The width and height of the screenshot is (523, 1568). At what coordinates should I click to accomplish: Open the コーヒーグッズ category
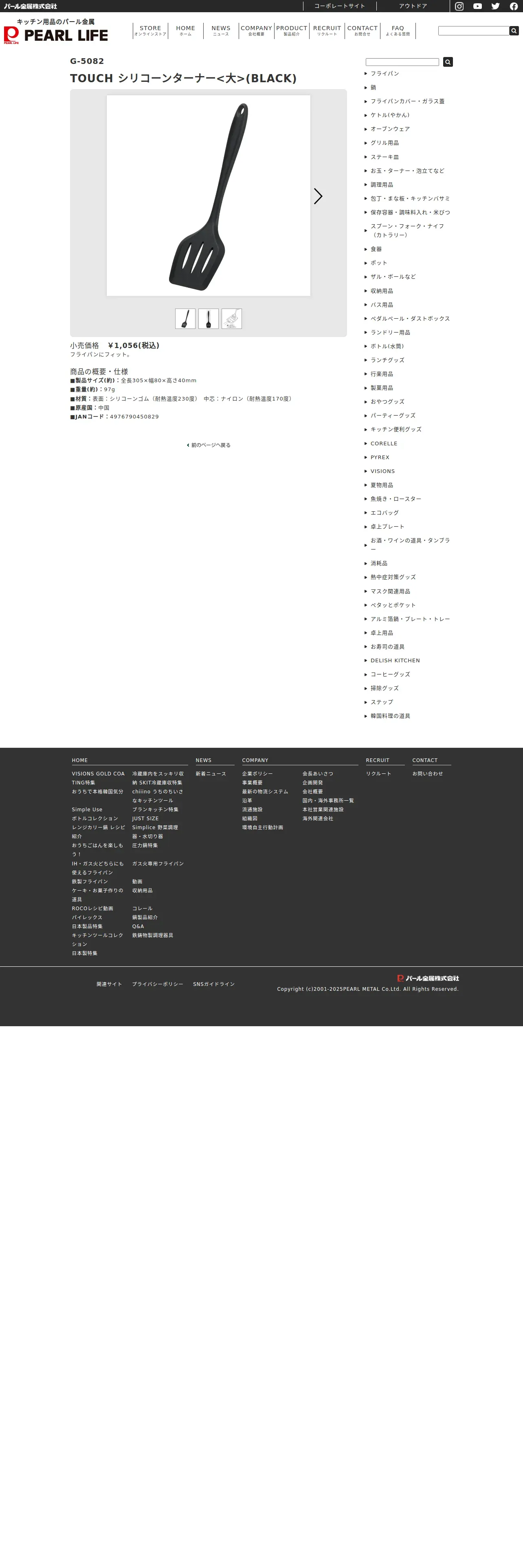(390, 675)
